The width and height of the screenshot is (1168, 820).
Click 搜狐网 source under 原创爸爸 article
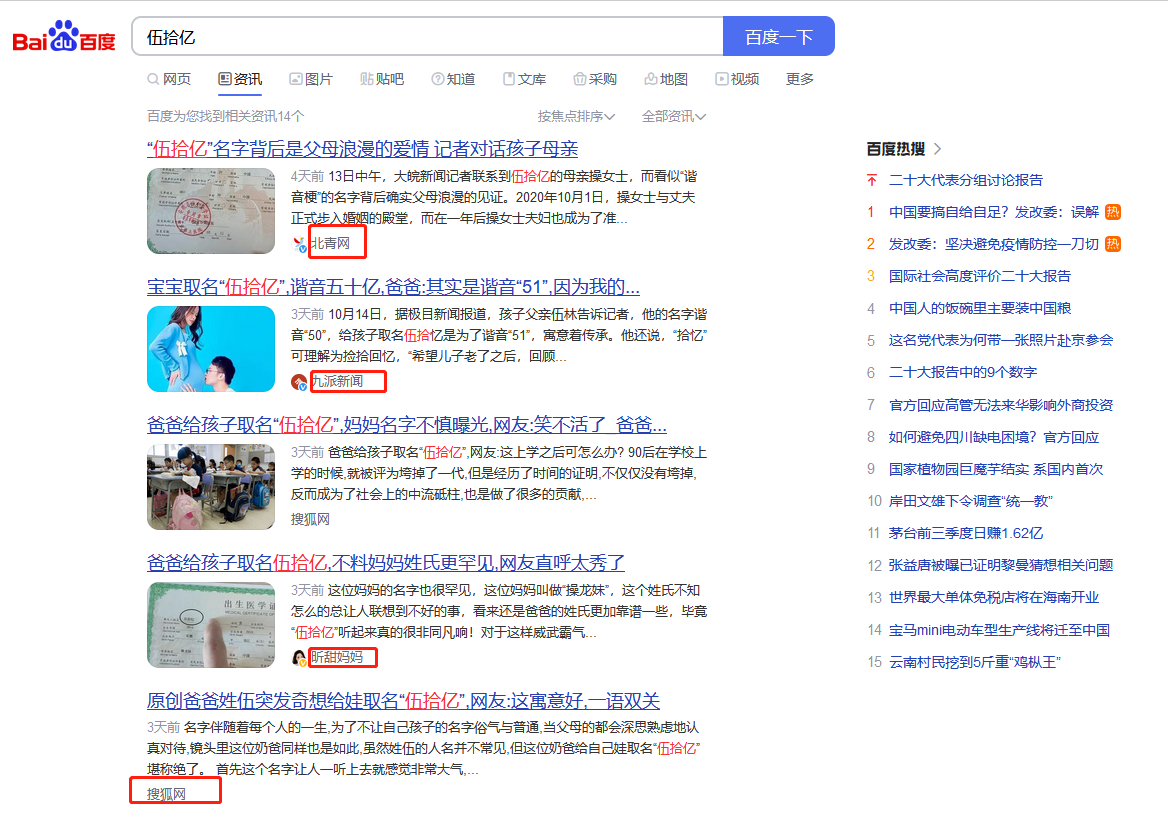166,794
